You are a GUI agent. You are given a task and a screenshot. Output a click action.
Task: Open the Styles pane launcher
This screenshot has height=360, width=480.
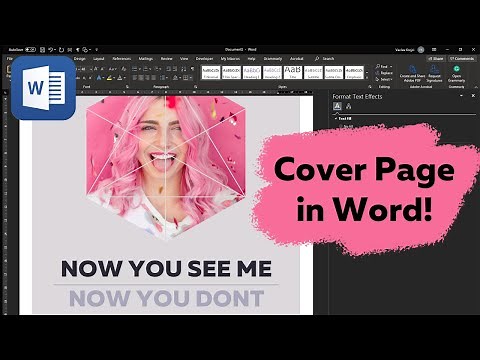370,87
